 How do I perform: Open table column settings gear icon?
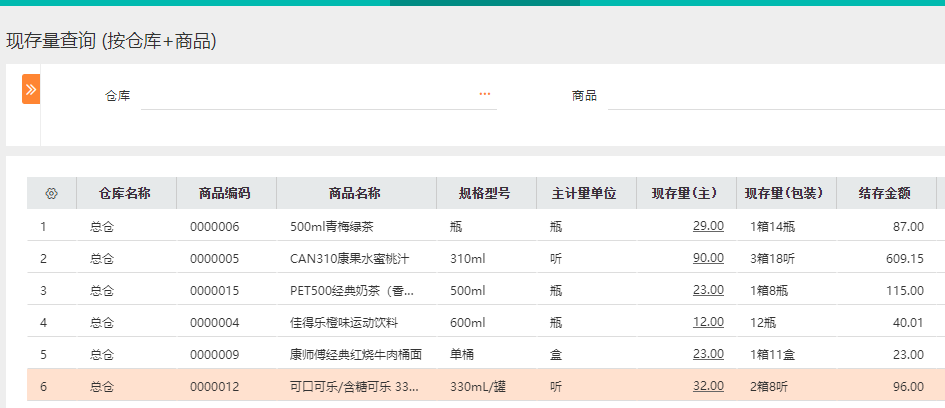click(x=51, y=193)
